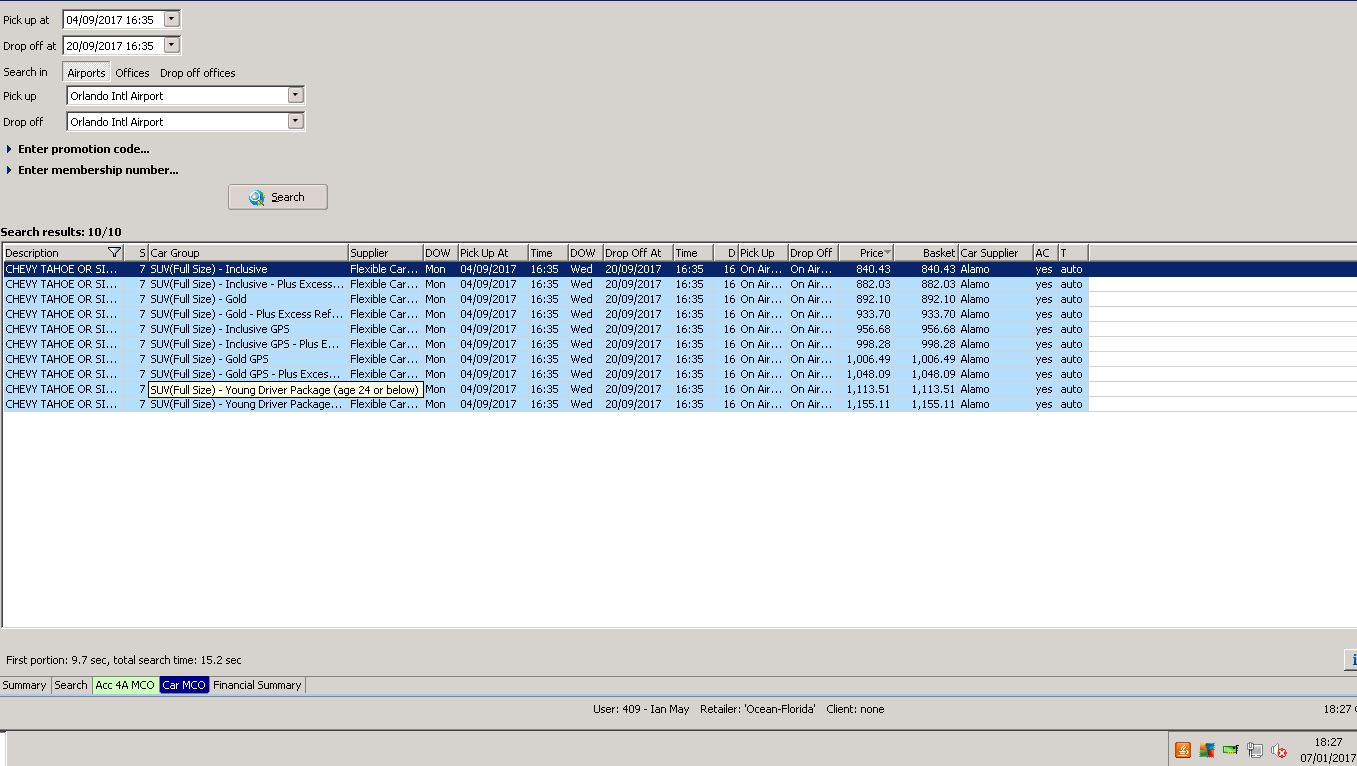Click the Price column sort arrow
1357x766 pixels.
[x=888, y=253]
